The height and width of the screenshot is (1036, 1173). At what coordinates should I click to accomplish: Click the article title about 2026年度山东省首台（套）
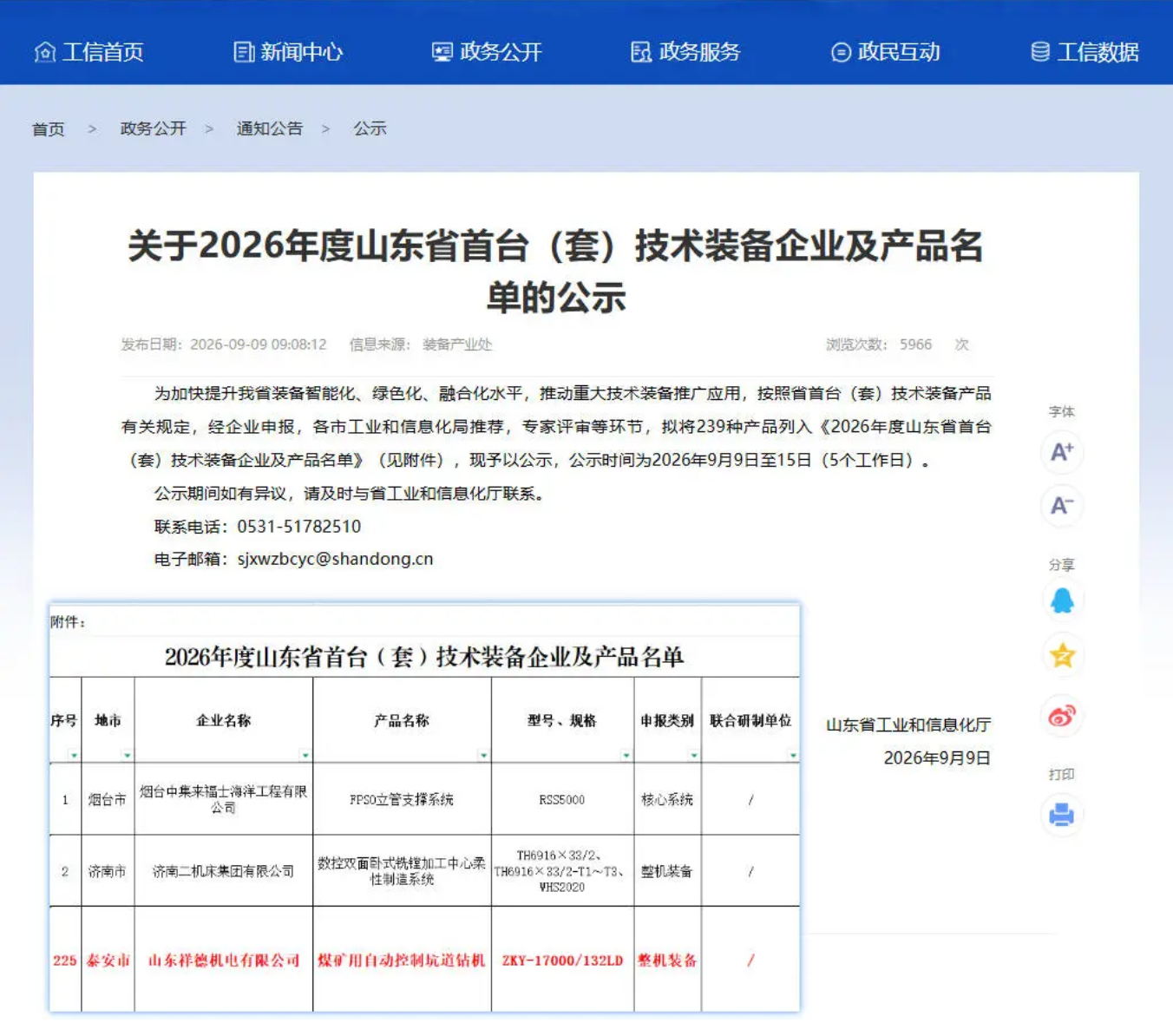[556, 271]
